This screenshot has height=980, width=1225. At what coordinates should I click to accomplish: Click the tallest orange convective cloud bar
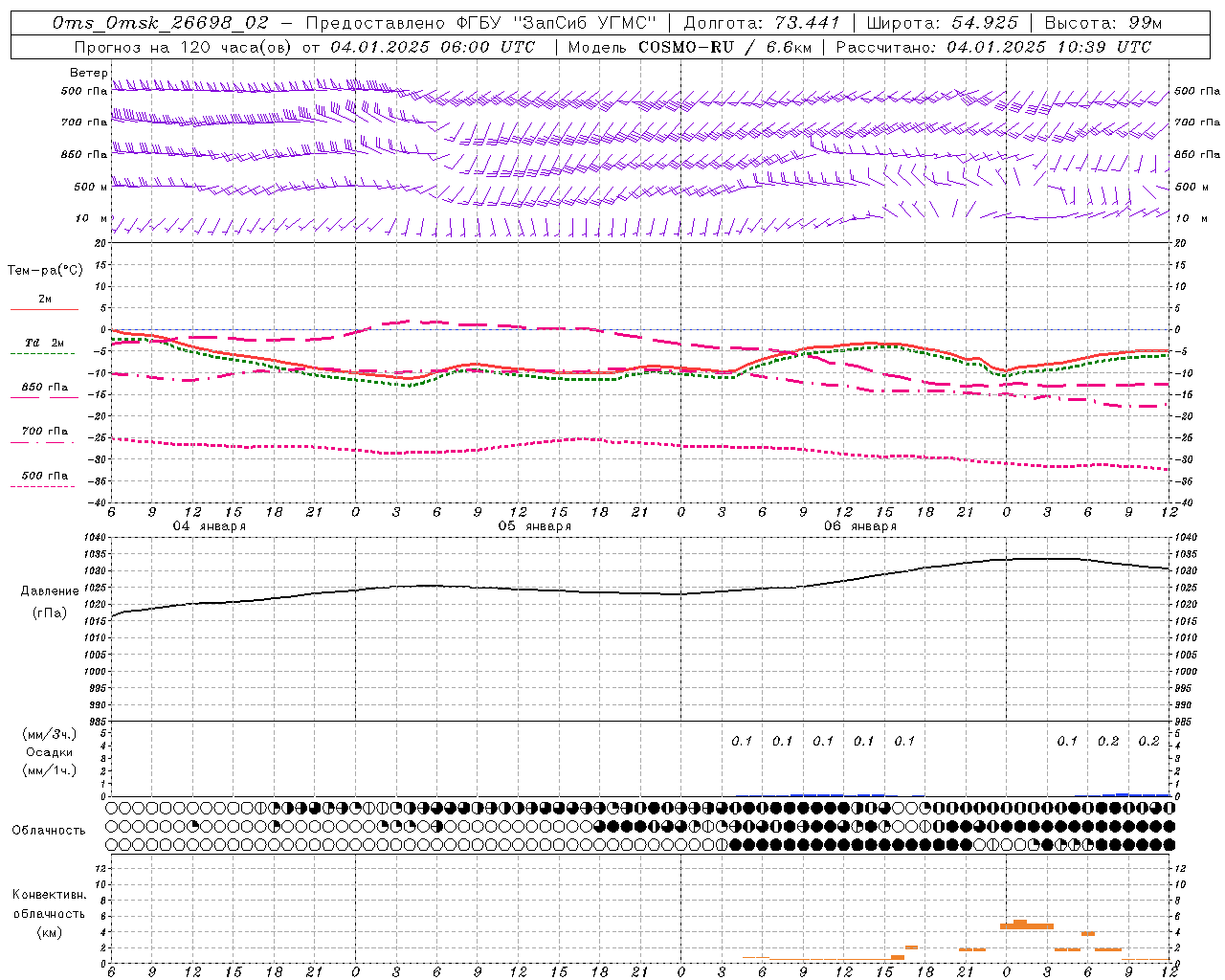(1019, 924)
